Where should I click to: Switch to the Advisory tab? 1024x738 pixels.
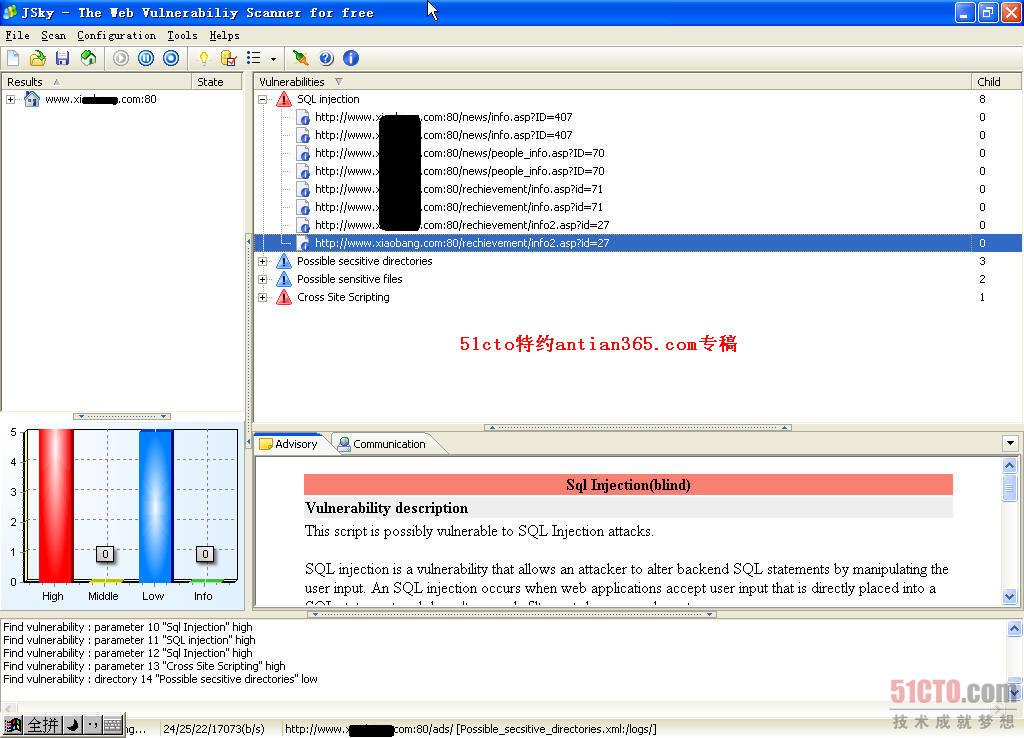pyautogui.click(x=288, y=444)
